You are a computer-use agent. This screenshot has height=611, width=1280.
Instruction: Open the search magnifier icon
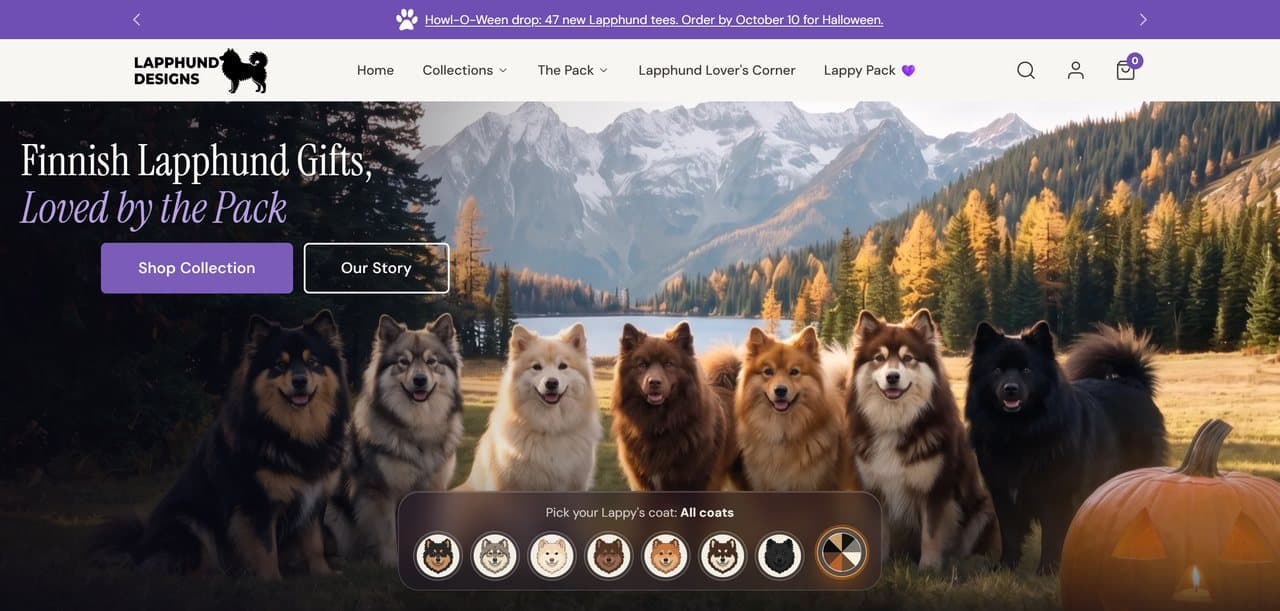tap(1026, 70)
